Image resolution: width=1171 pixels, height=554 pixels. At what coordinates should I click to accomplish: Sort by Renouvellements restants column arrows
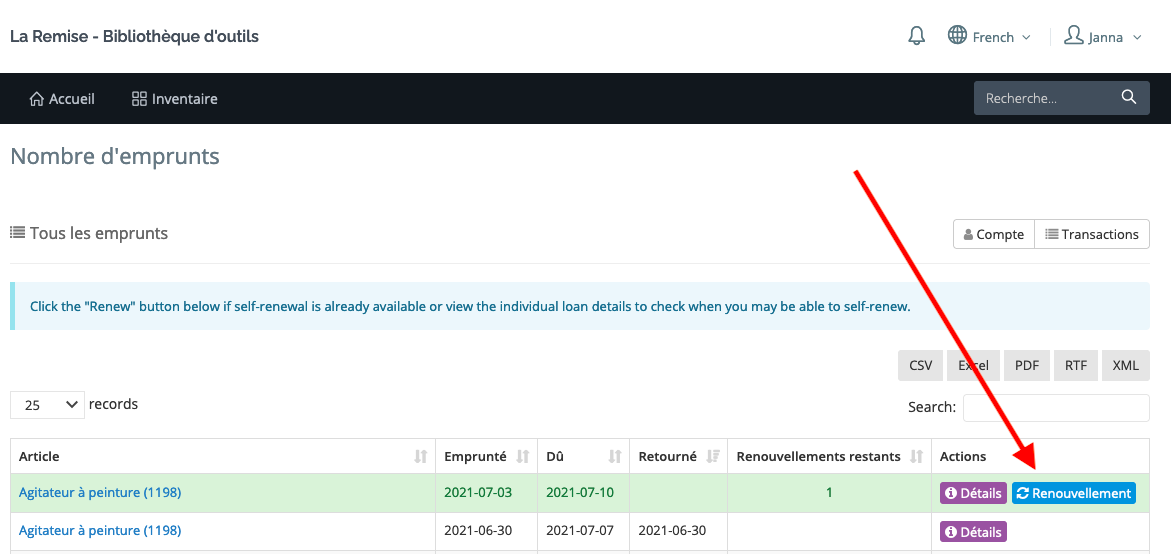(916, 457)
